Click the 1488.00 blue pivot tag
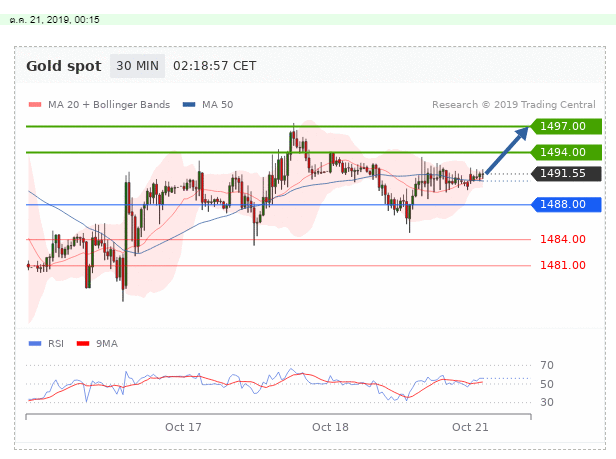Viewport: 616px width, 459px height. [566, 204]
